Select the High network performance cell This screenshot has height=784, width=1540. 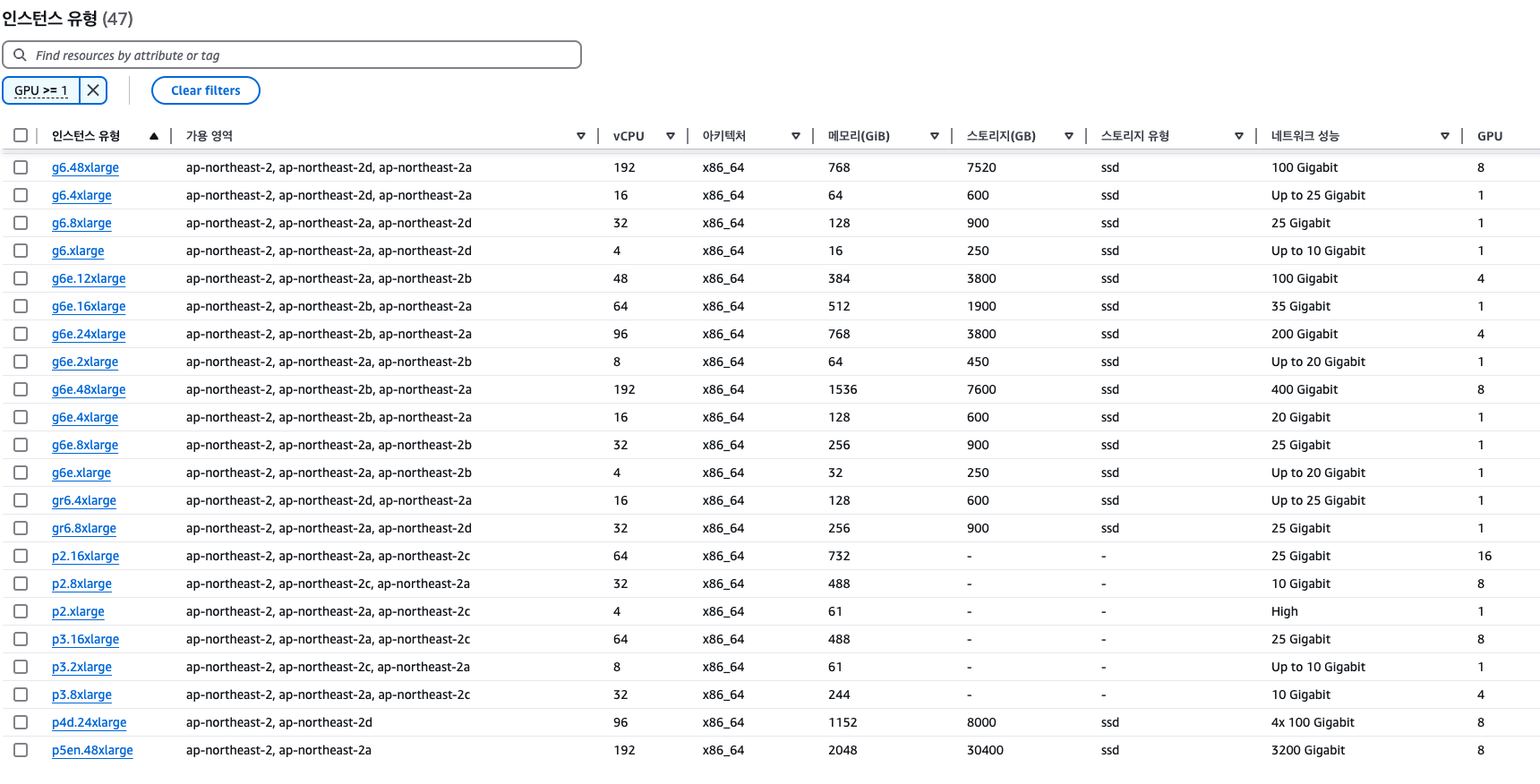pos(1285,611)
